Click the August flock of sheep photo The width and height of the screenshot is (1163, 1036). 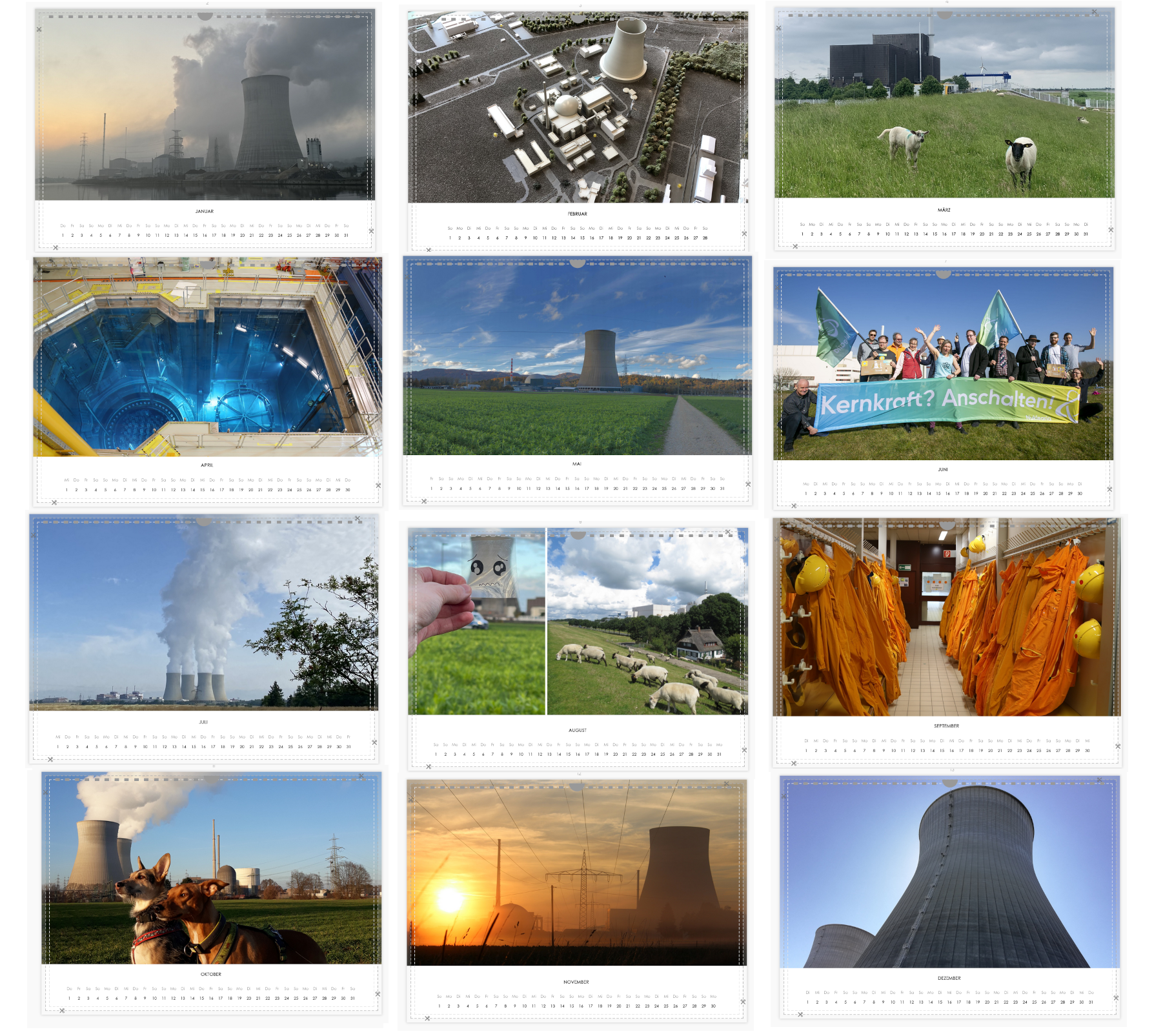tap(647, 622)
